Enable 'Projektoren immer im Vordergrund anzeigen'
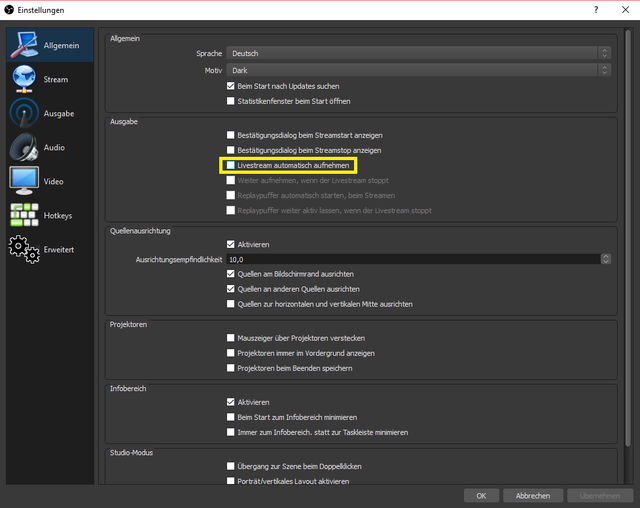 [231, 353]
